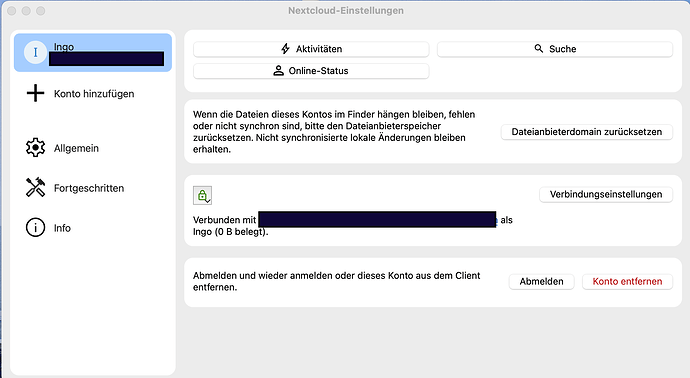The height and width of the screenshot is (378, 690).
Task: Click the Abmelden button
Action: click(541, 282)
